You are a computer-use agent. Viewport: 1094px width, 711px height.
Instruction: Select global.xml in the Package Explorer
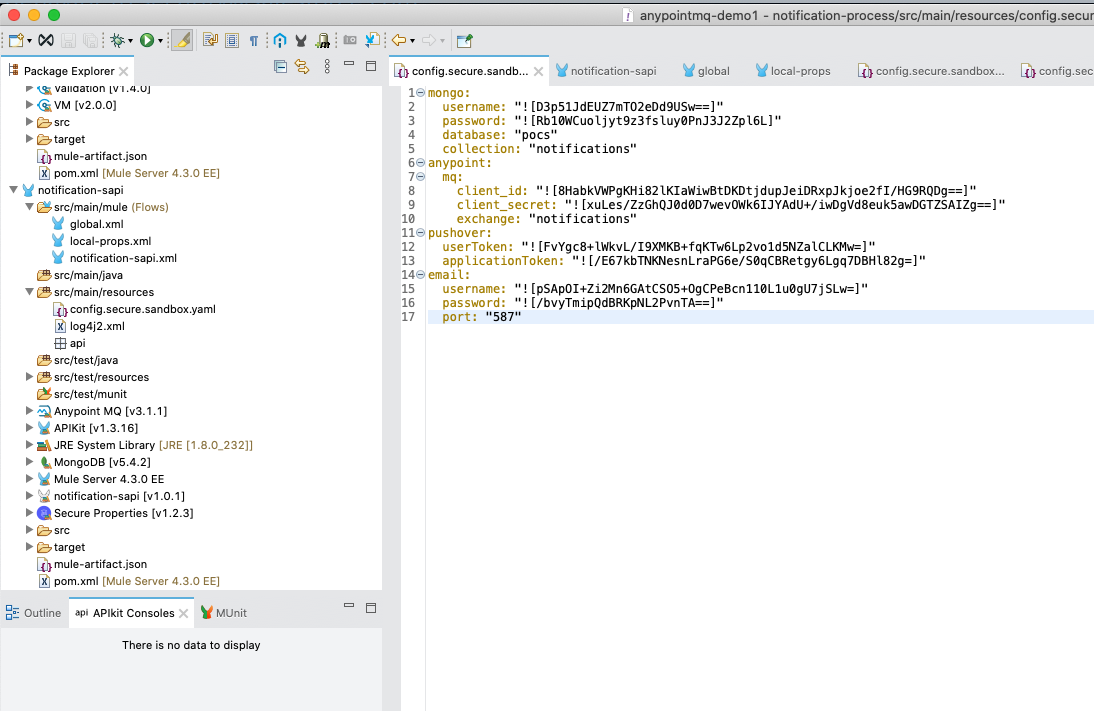point(96,224)
